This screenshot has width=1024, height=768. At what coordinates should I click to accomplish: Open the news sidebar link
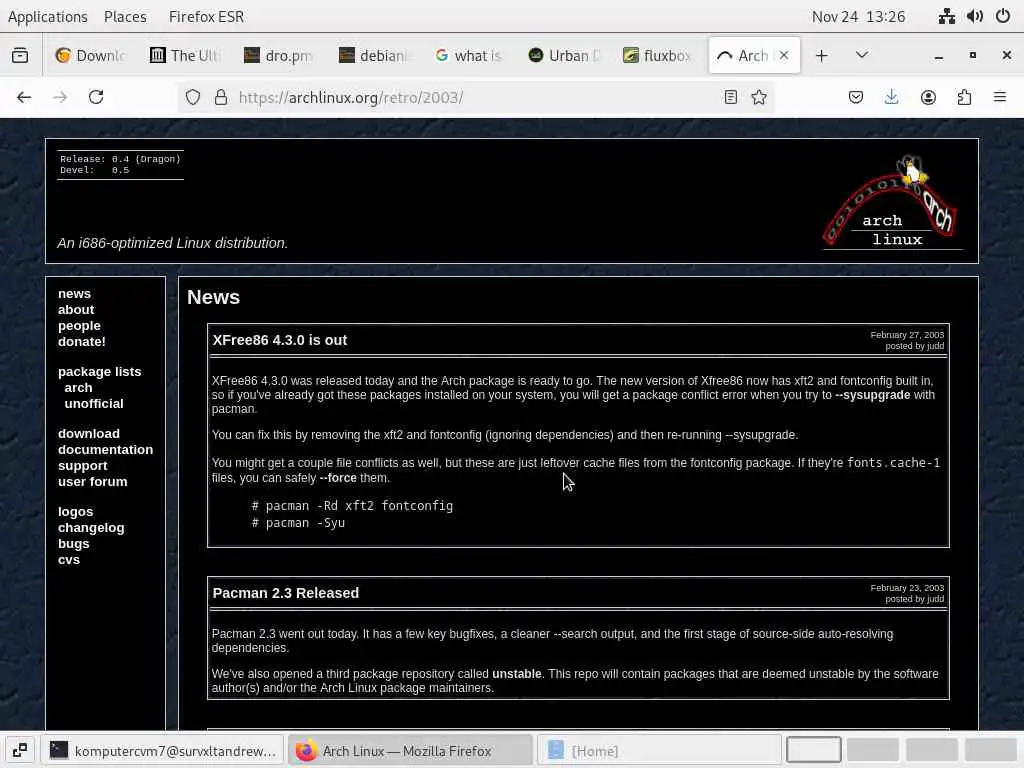point(74,294)
